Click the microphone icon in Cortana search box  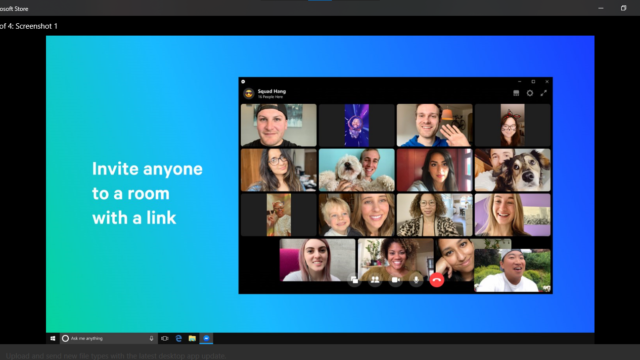point(151,338)
